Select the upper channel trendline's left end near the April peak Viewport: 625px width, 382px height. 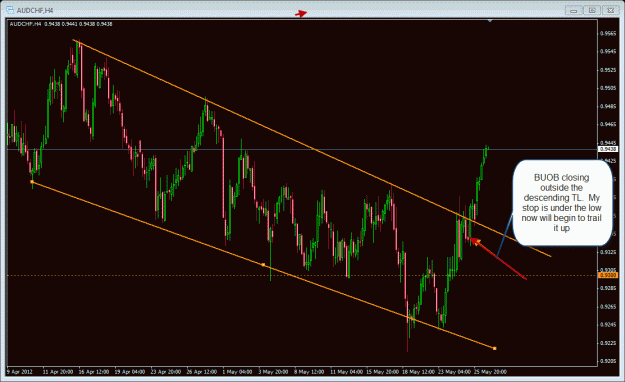tap(74, 40)
